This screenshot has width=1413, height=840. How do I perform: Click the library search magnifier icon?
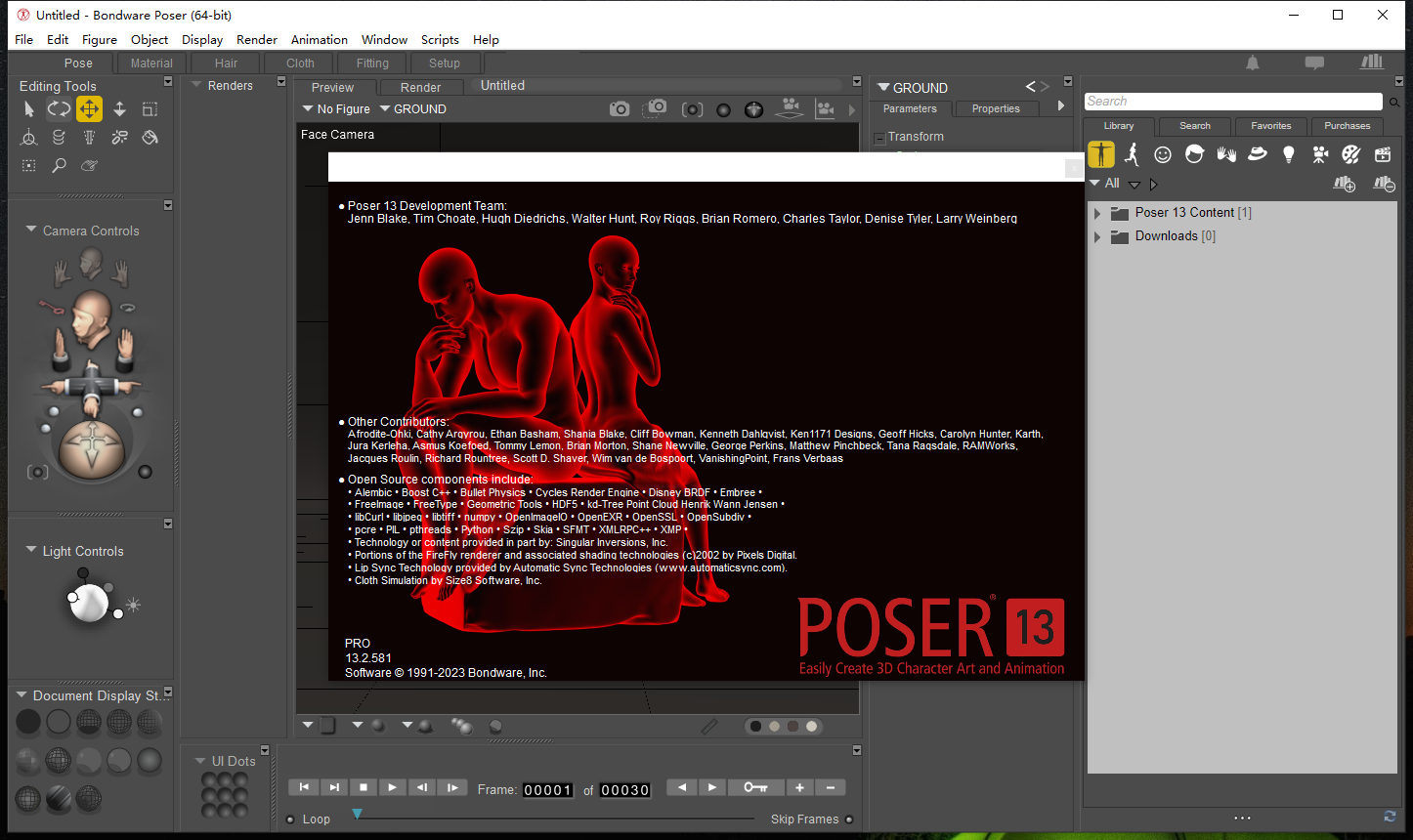pos(1394,103)
